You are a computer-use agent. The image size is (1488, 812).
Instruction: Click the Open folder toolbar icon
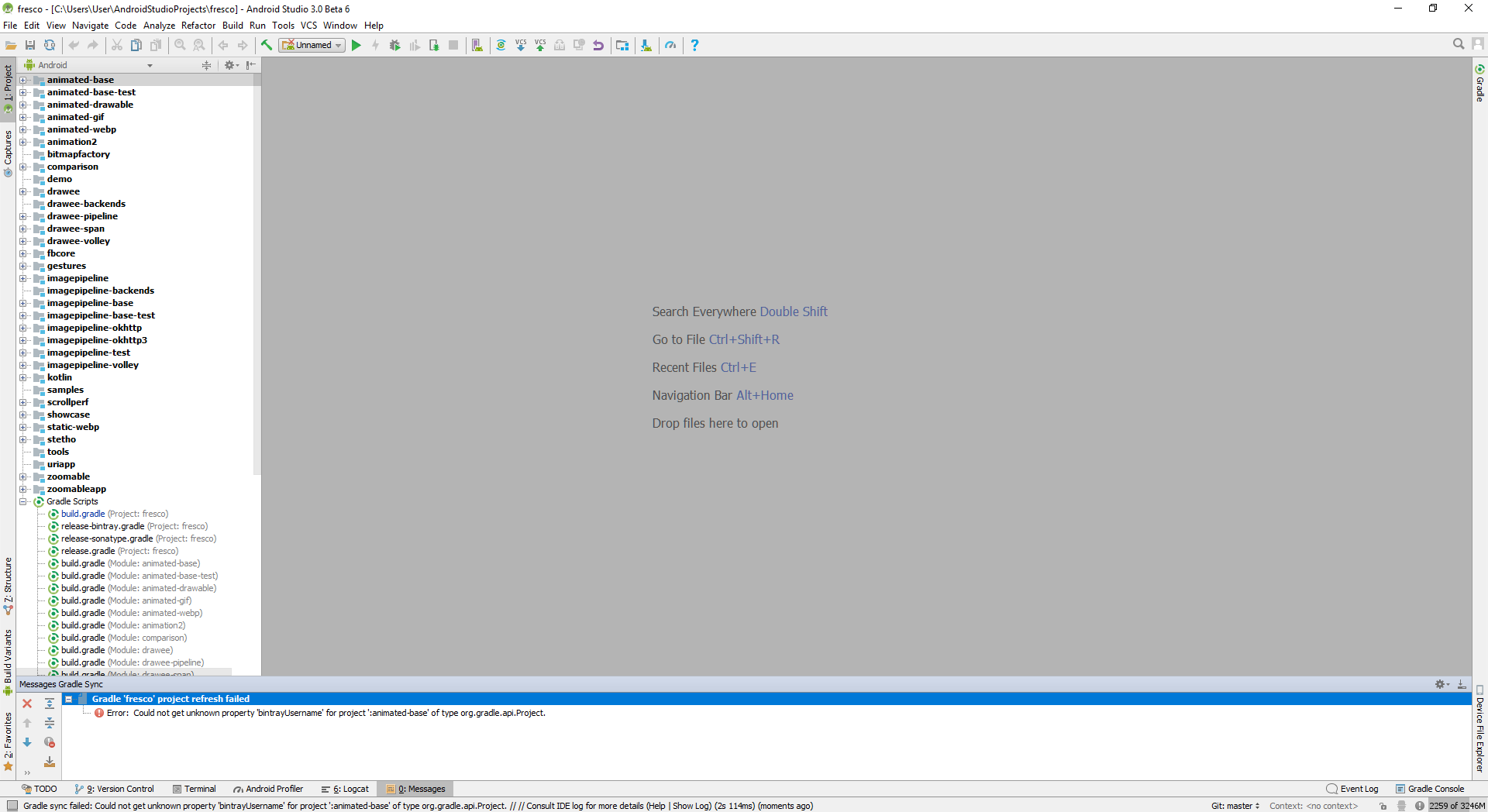pyautogui.click(x=11, y=45)
